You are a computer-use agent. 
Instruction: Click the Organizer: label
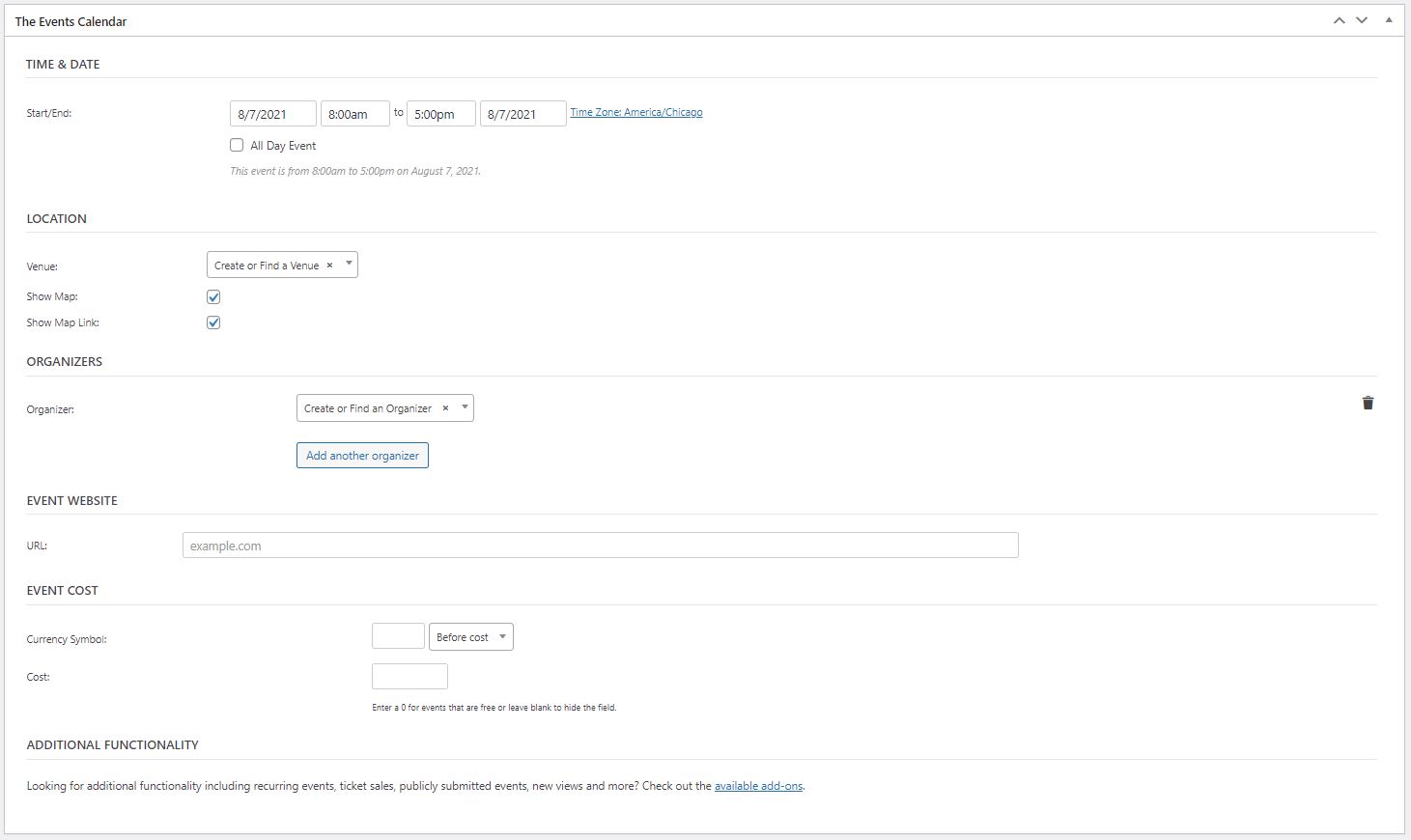point(50,409)
